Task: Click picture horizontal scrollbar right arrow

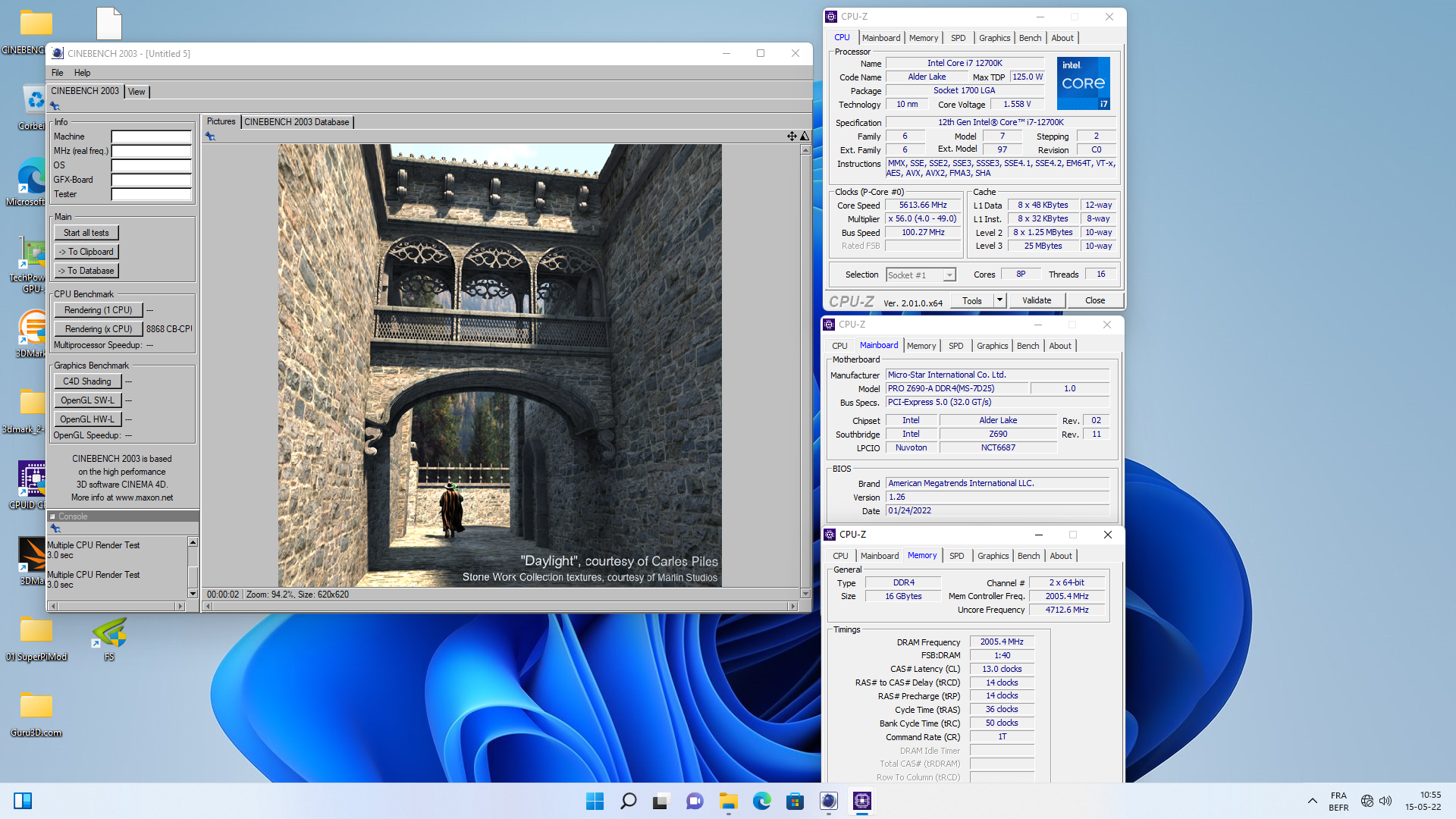Action: (x=792, y=606)
